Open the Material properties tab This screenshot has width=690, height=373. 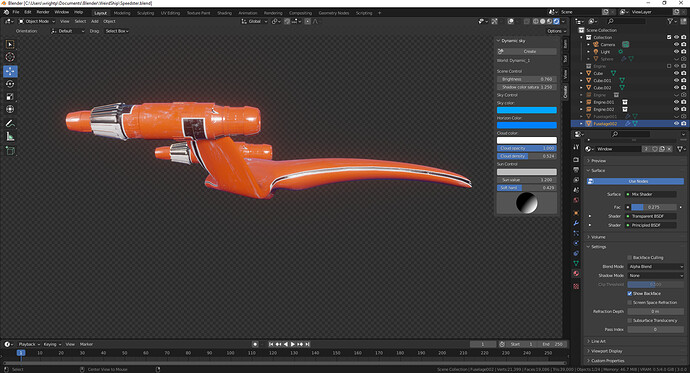tap(576, 273)
